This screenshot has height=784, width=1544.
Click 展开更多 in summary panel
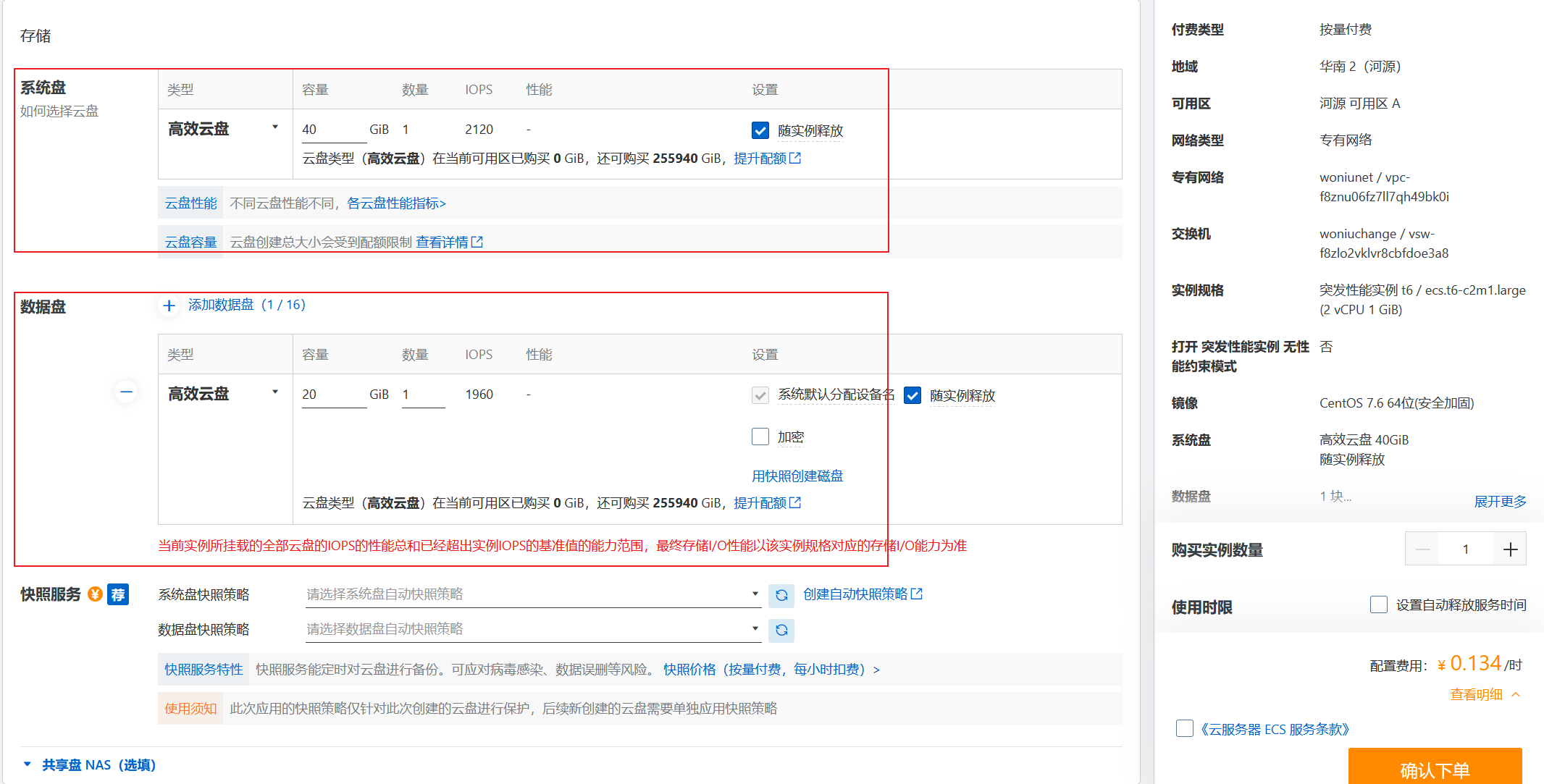(x=1500, y=501)
